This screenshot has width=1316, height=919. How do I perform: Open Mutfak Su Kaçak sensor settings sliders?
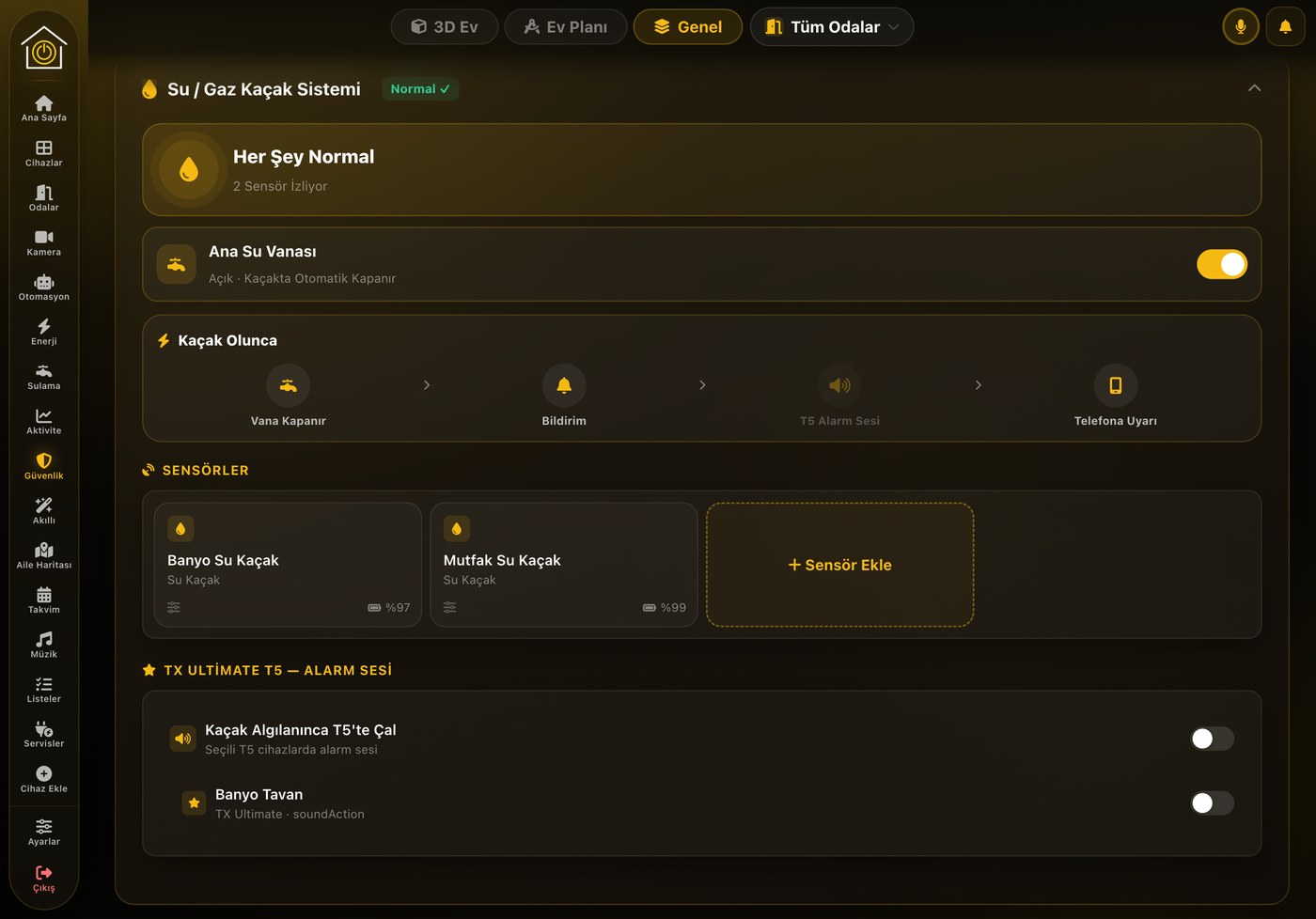[x=449, y=608]
